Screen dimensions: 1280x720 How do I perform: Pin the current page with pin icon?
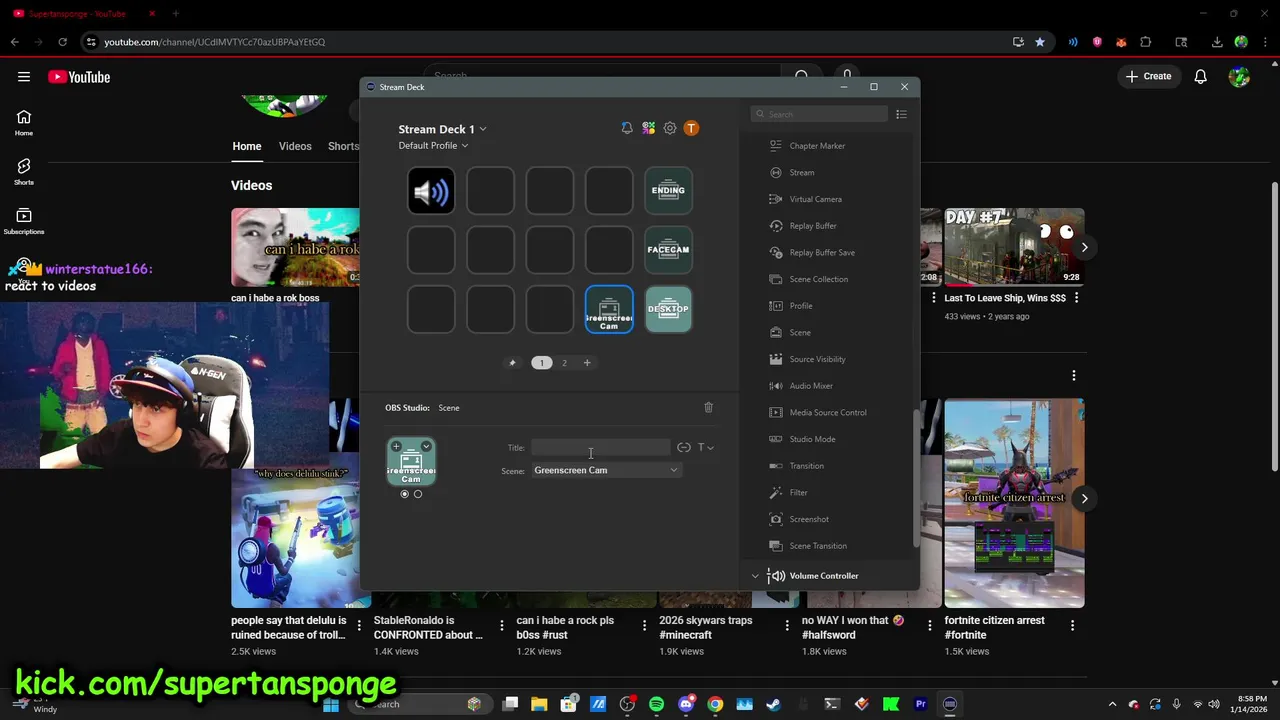tap(513, 363)
